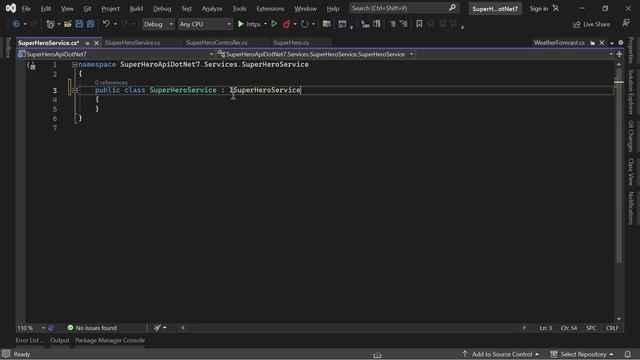Click the uncomment selection lines icon
Screen dimensions: 640x360
(404, 24)
